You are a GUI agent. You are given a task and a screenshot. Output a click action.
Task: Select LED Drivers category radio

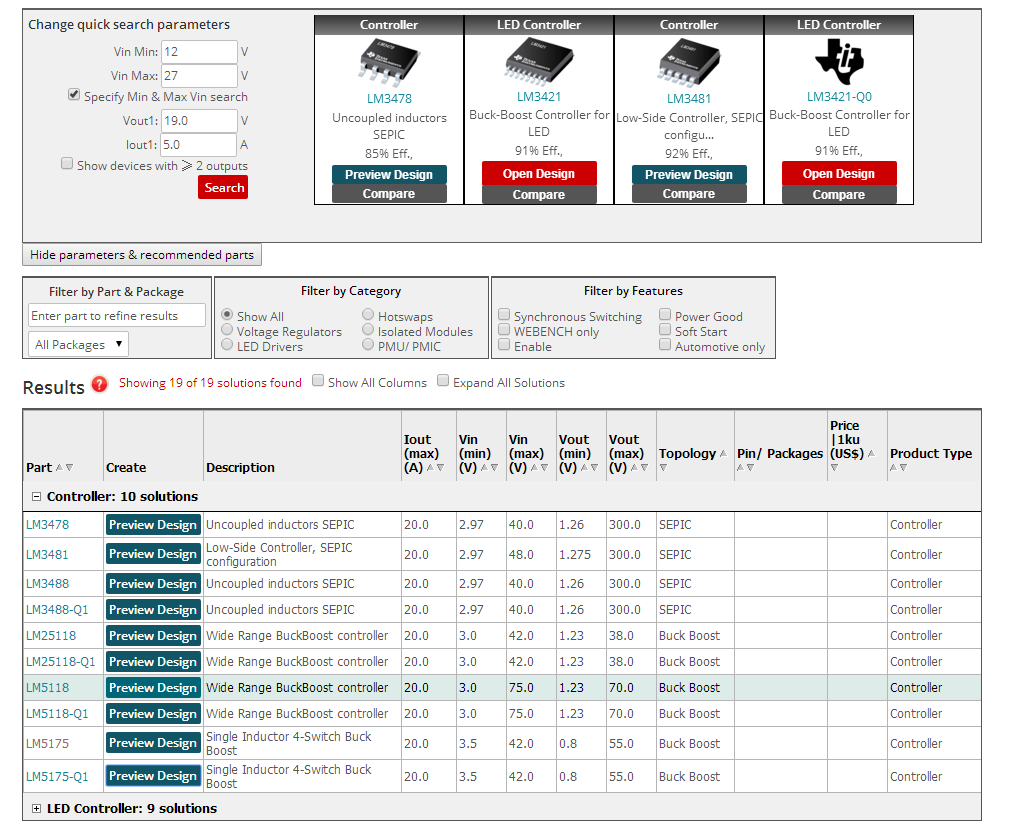pos(227,344)
